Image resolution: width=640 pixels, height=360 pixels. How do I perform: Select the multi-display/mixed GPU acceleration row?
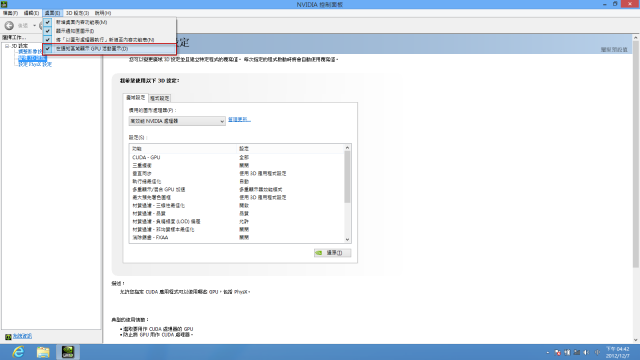pos(237,189)
